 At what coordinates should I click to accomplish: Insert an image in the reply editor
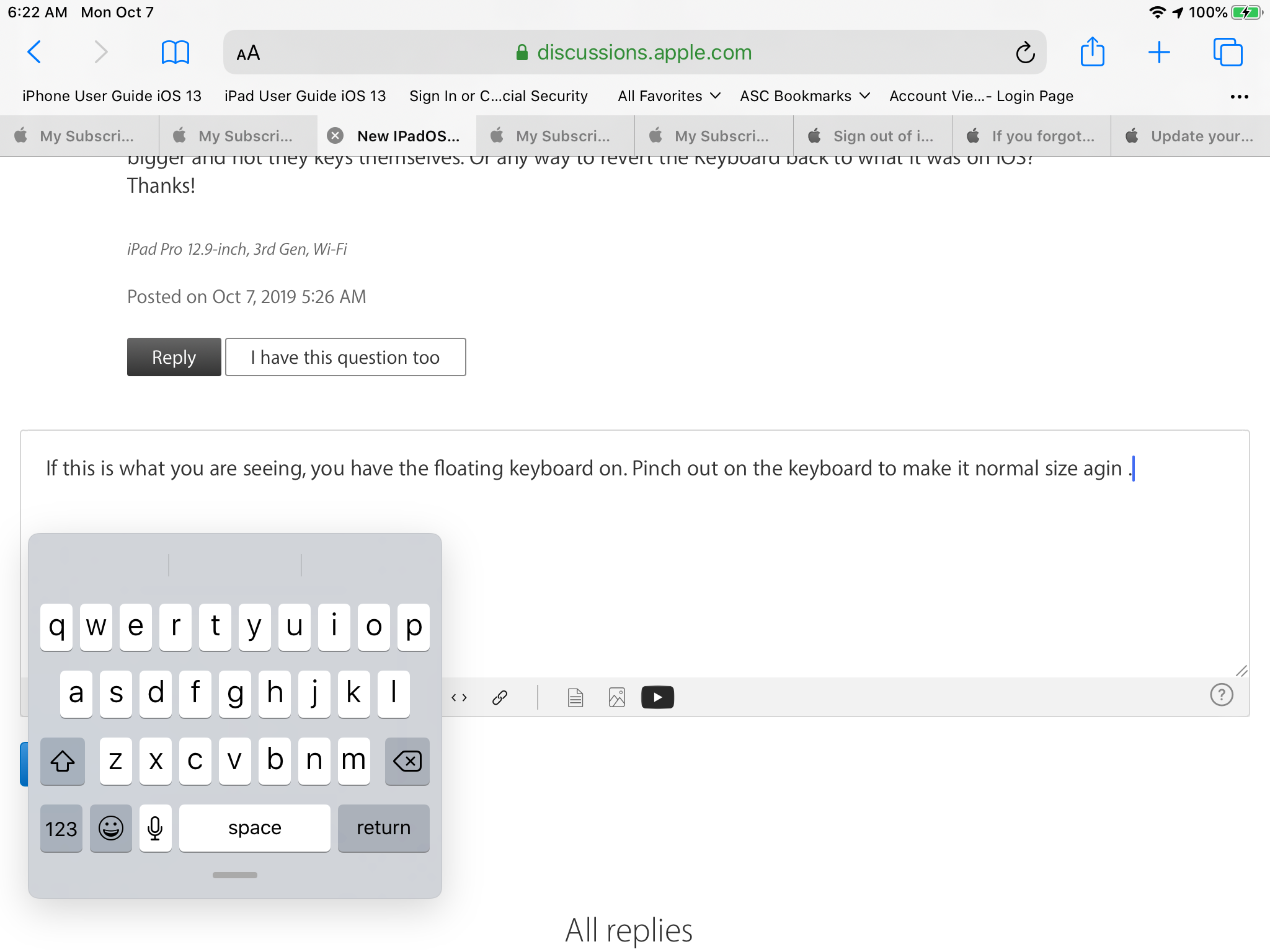click(x=616, y=697)
